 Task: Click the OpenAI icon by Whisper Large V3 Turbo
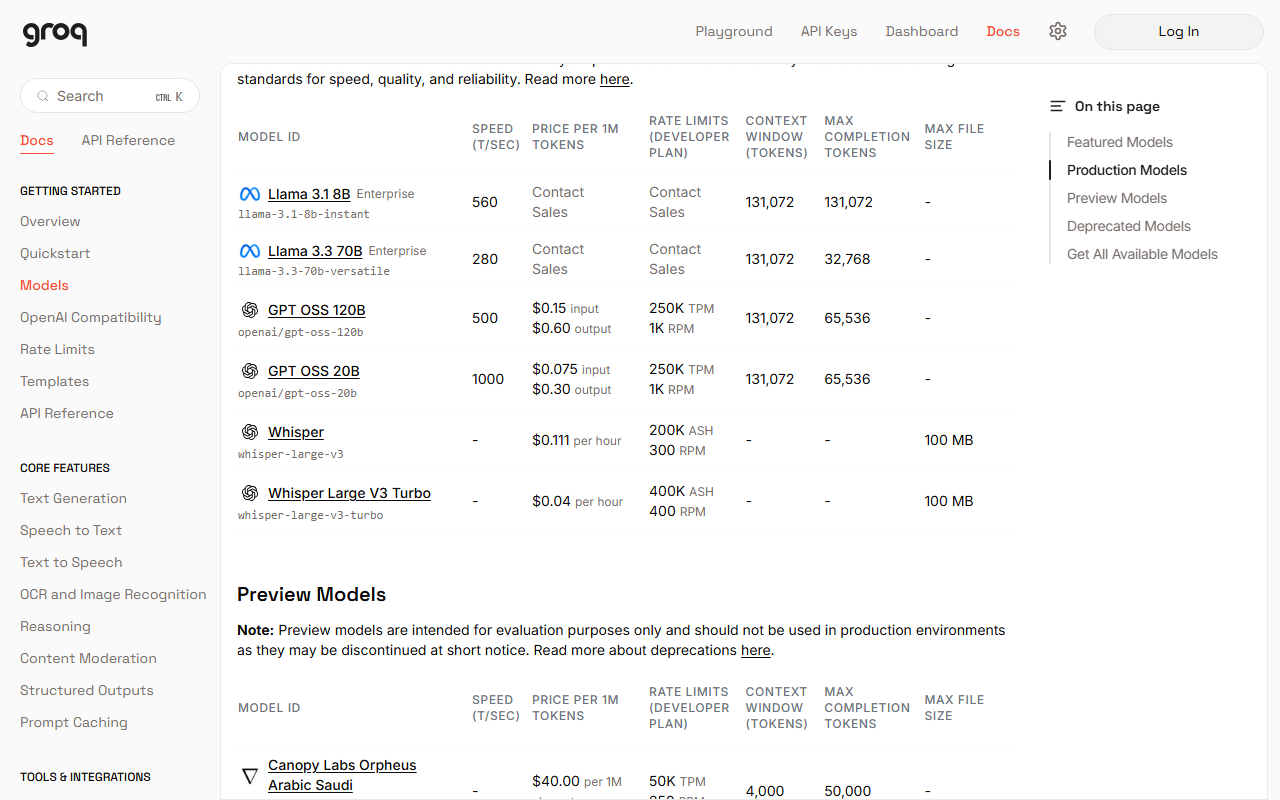point(250,493)
